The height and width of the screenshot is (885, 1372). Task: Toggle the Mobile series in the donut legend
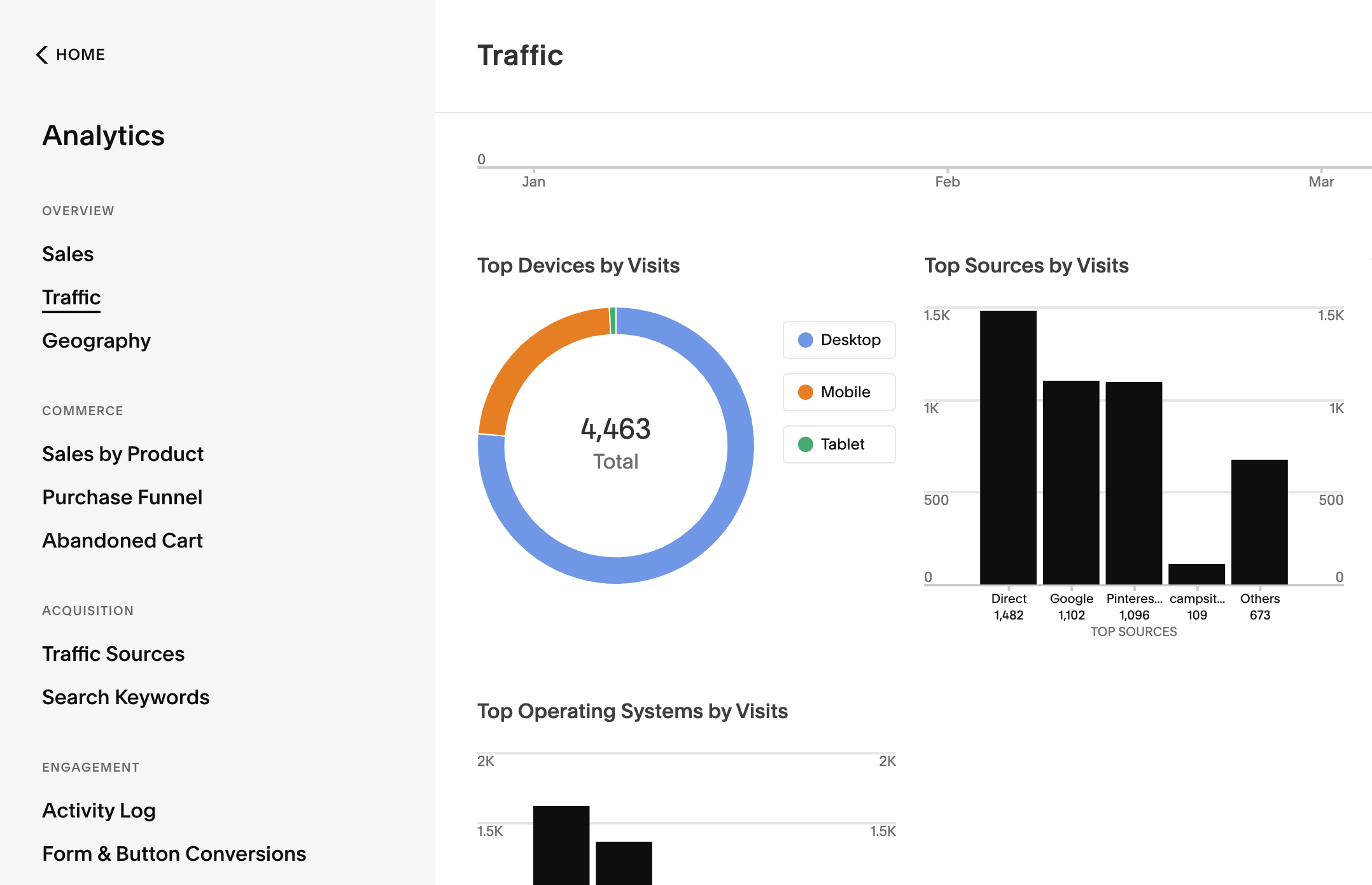point(839,392)
